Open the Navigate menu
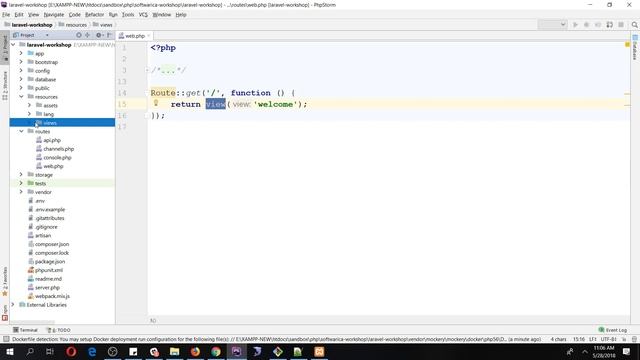The width and height of the screenshot is (640, 360). pos(54,15)
